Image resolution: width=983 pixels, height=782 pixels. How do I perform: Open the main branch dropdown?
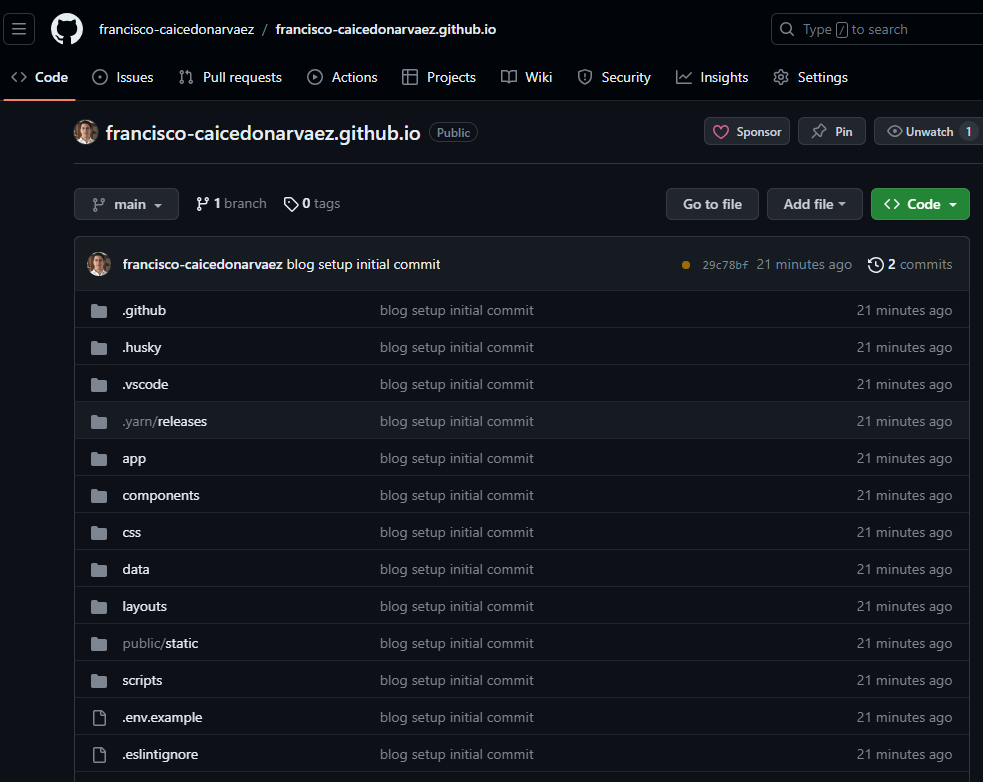click(126, 204)
